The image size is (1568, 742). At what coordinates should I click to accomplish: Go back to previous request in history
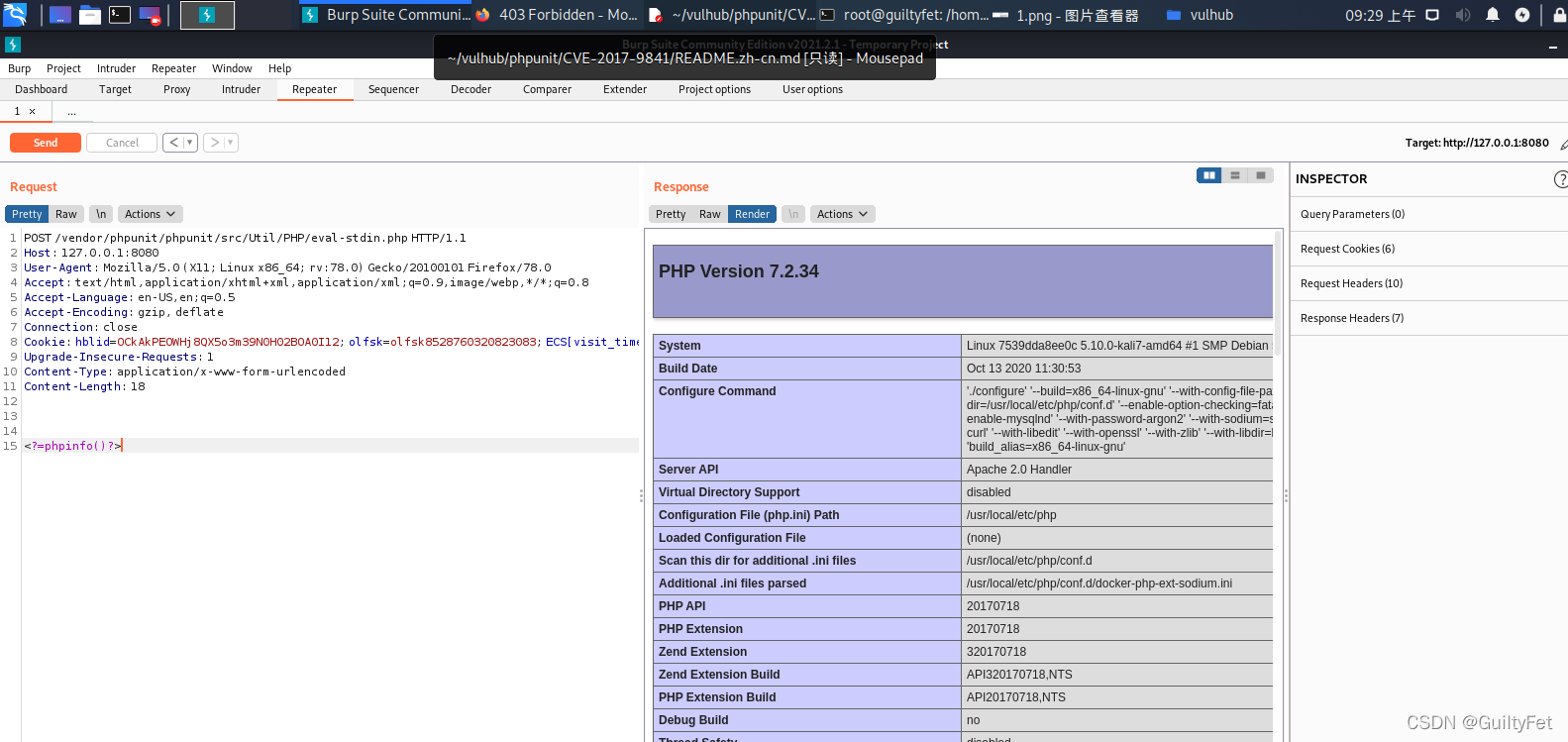click(174, 143)
